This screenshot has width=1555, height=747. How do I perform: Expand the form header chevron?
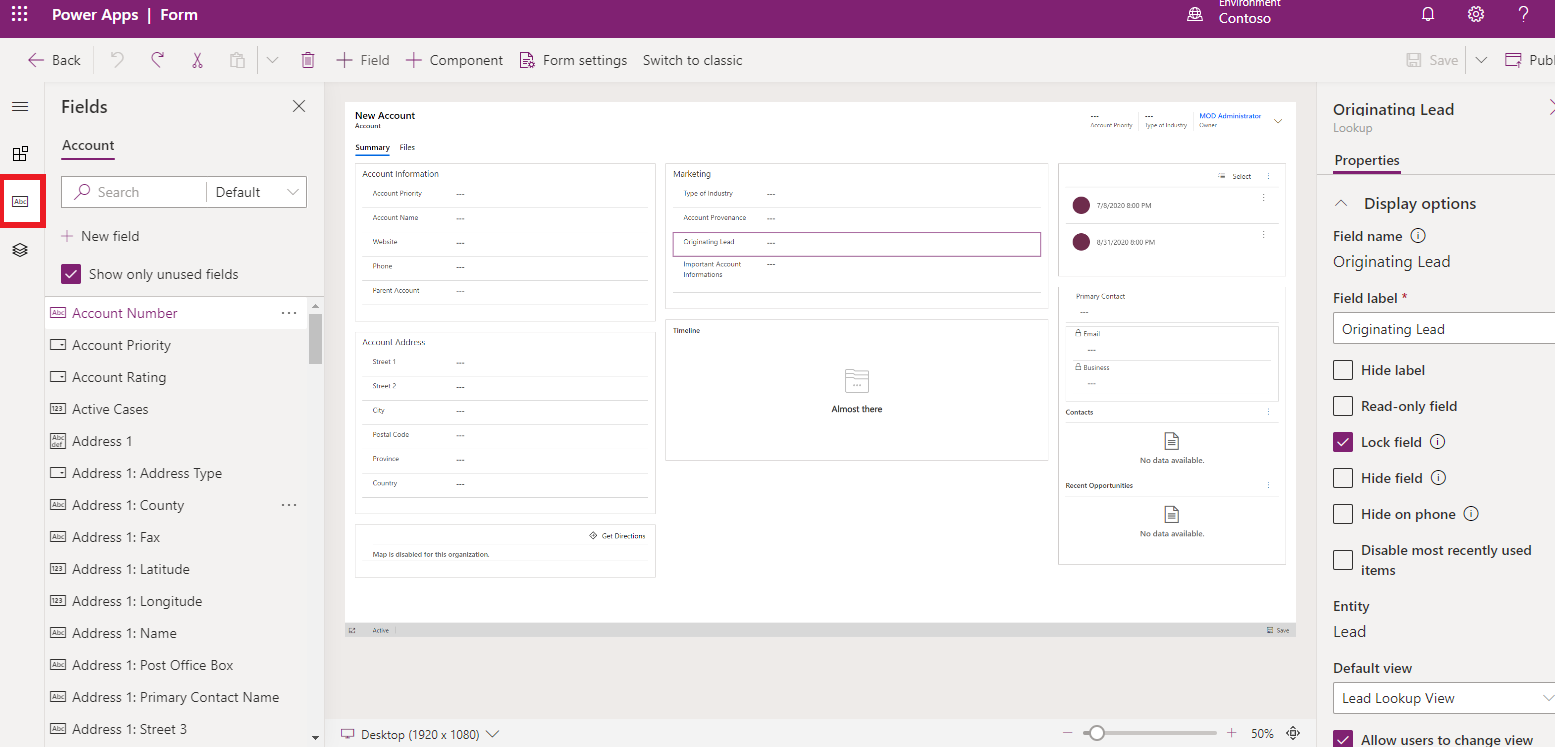(1278, 121)
